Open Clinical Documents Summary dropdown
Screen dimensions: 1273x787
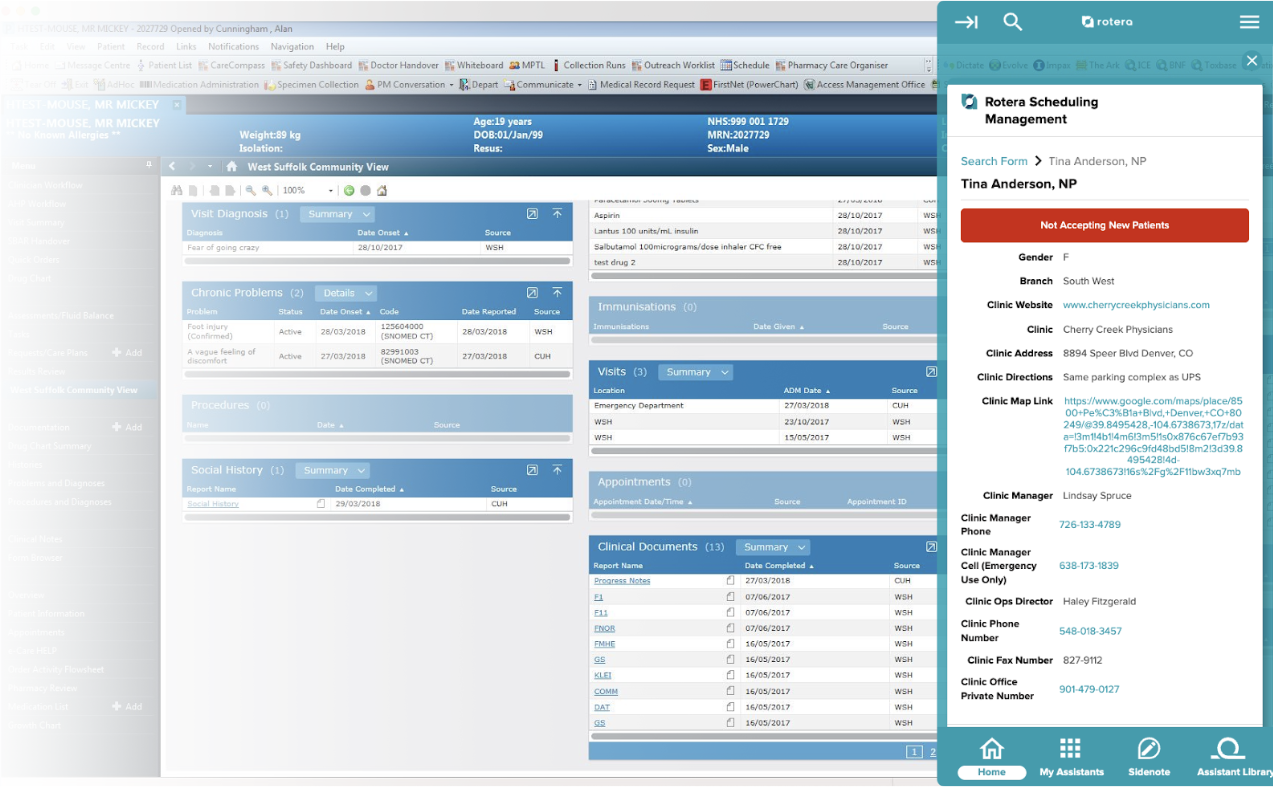(x=773, y=547)
